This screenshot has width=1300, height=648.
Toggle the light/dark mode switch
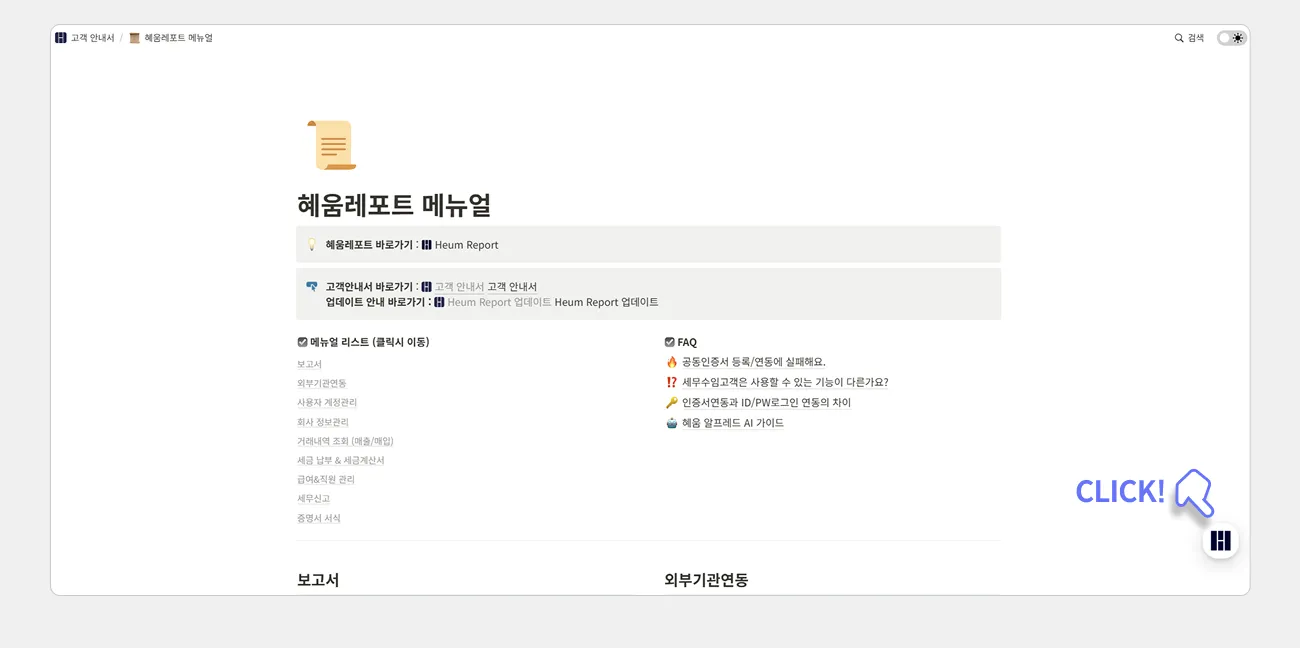point(1232,38)
